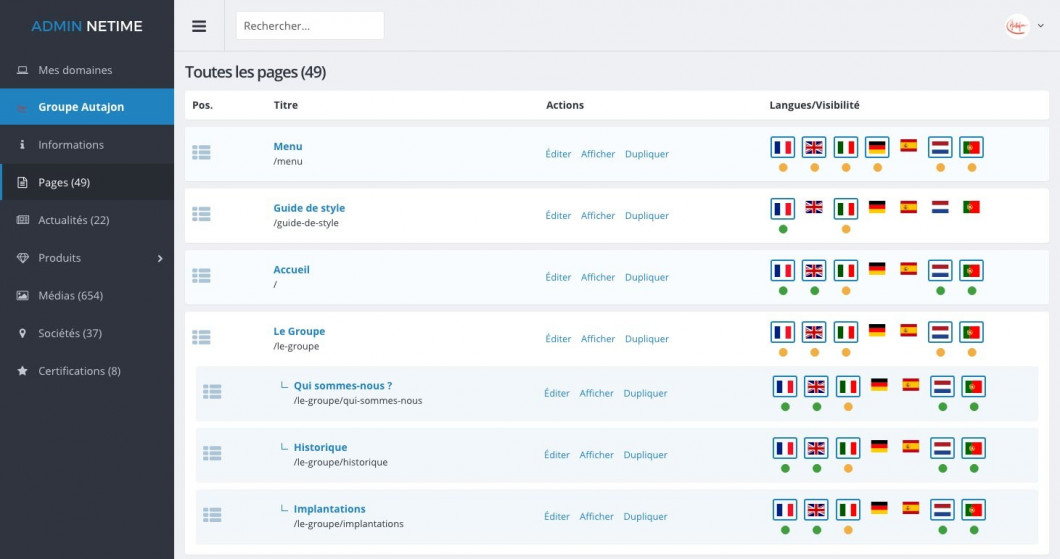Click reorder handle of Accueil row
This screenshot has width=1060, height=559.
coord(201,276)
